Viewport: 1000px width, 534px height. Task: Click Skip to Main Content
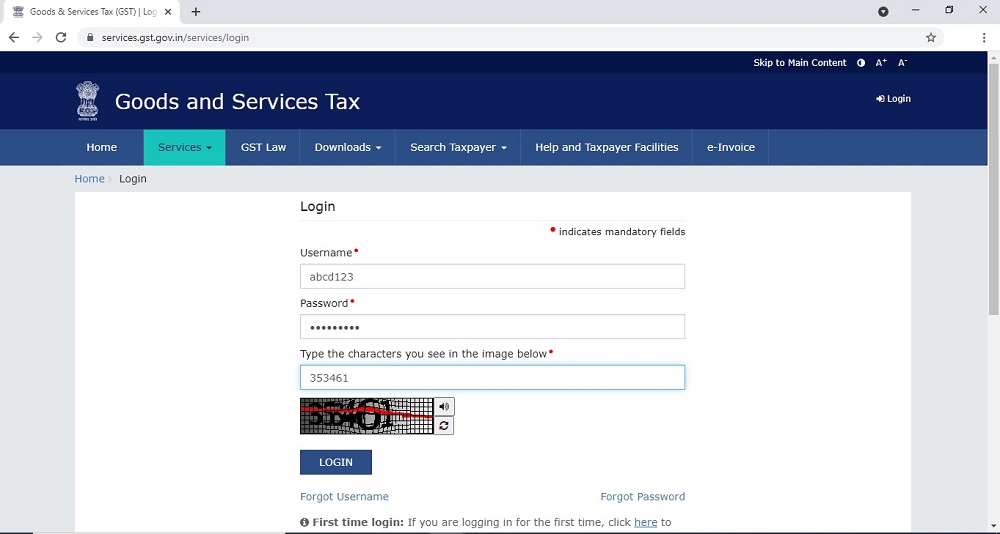pos(800,63)
